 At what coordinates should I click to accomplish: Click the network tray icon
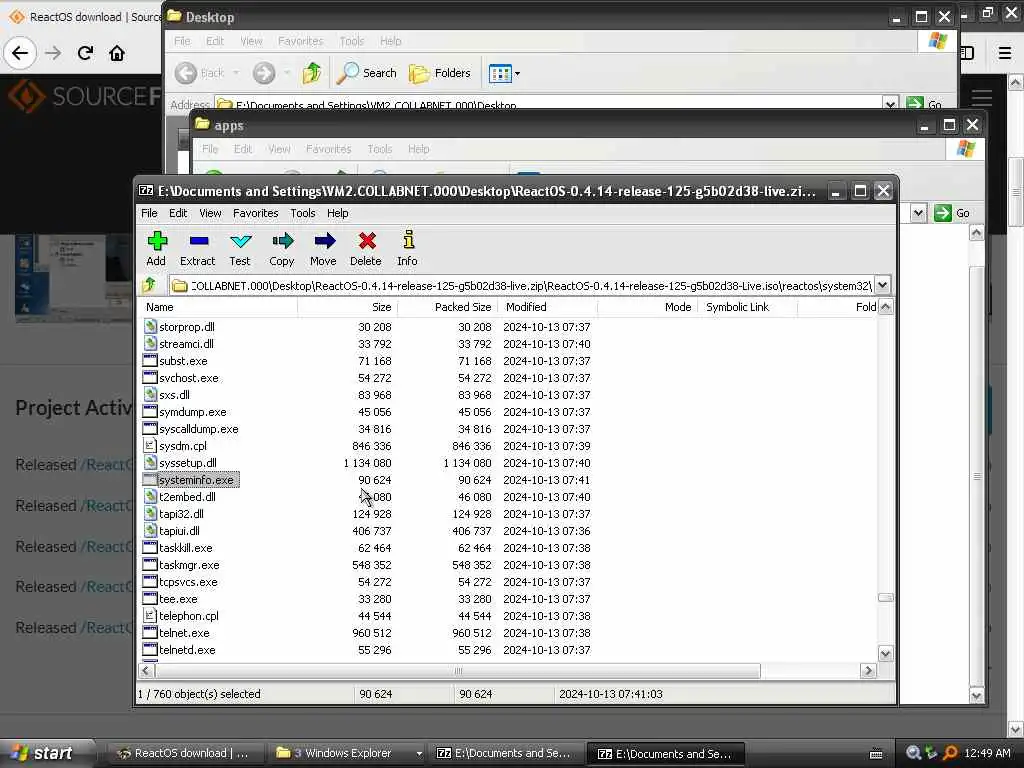tap(932, 753)
